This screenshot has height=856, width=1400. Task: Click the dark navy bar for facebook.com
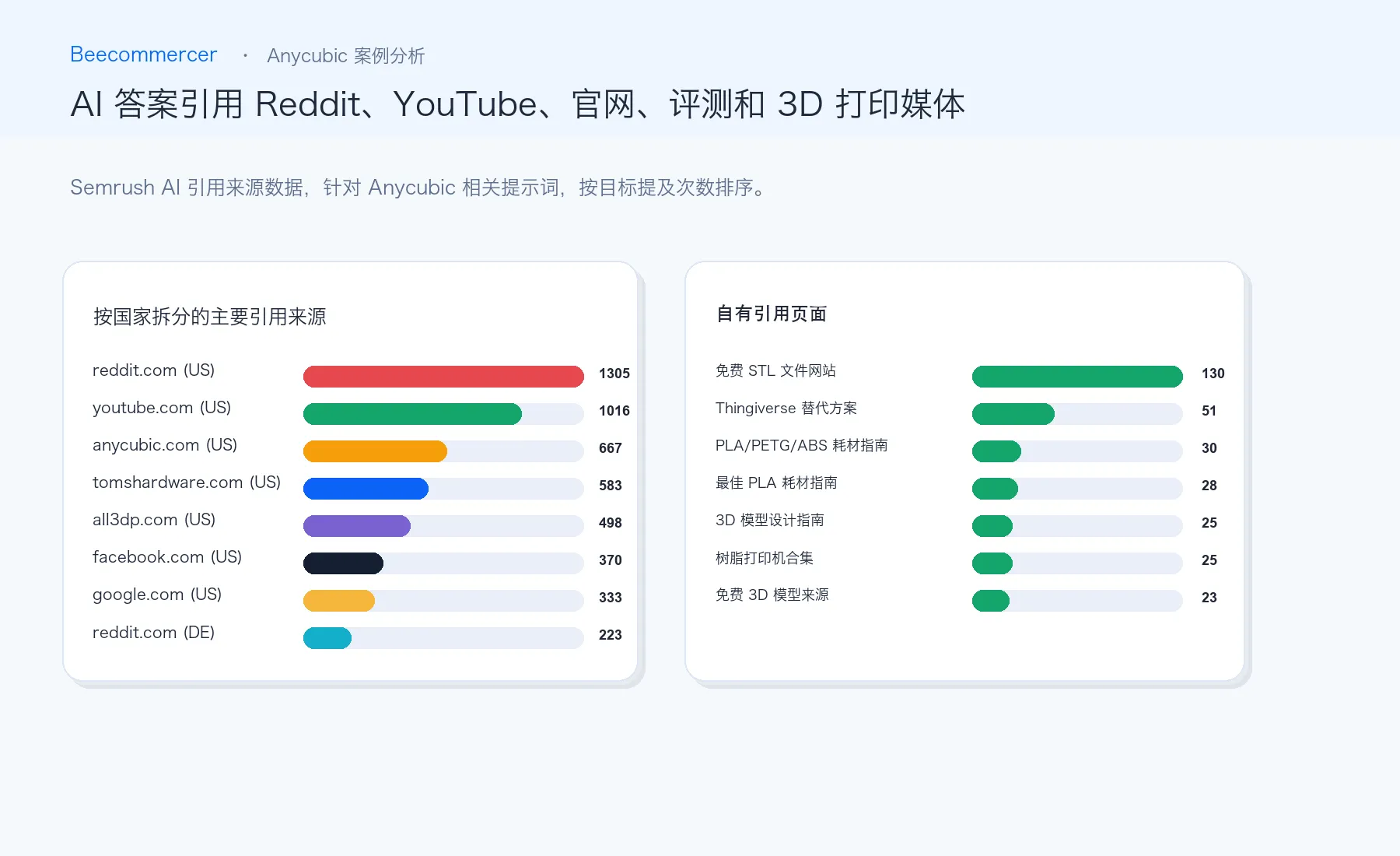[343, 563]
